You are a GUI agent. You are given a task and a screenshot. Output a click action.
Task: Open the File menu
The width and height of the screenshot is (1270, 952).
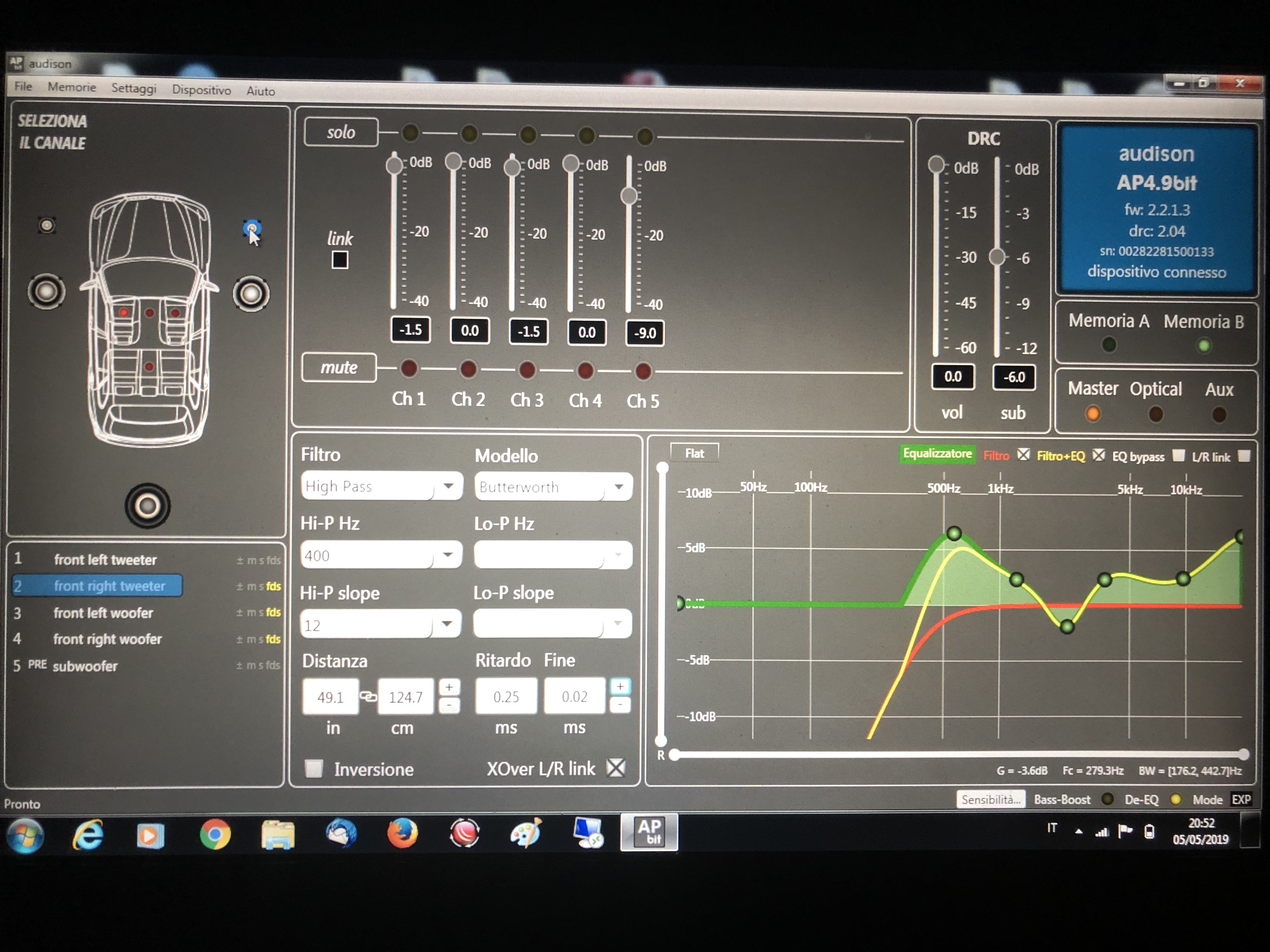24,86
